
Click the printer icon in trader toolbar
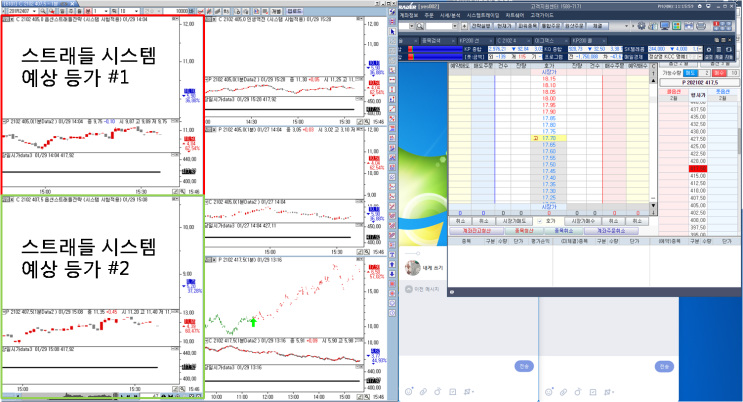[x=701, y=26]
